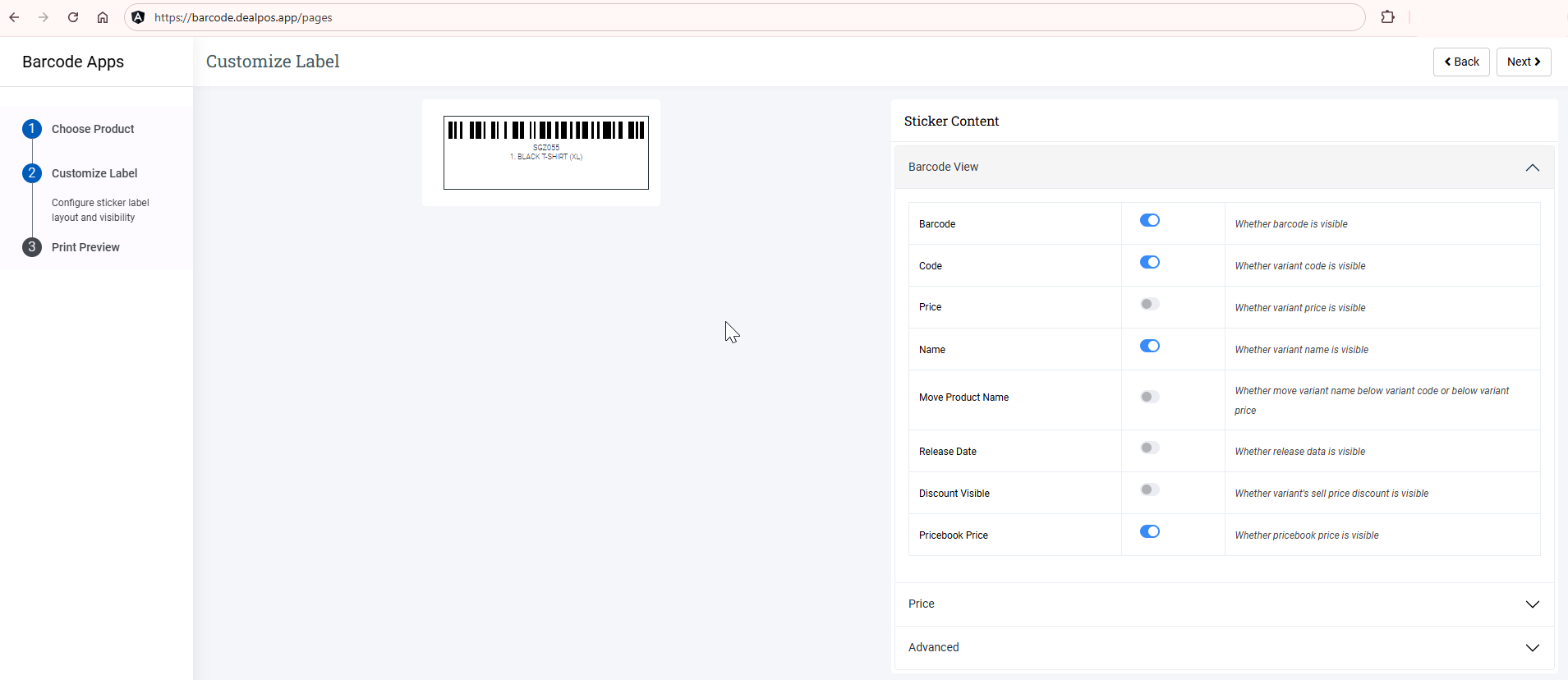Click the 'Move Product Name' row label
This screenshot has width=1568, height=680.
[x=963, y=397]
